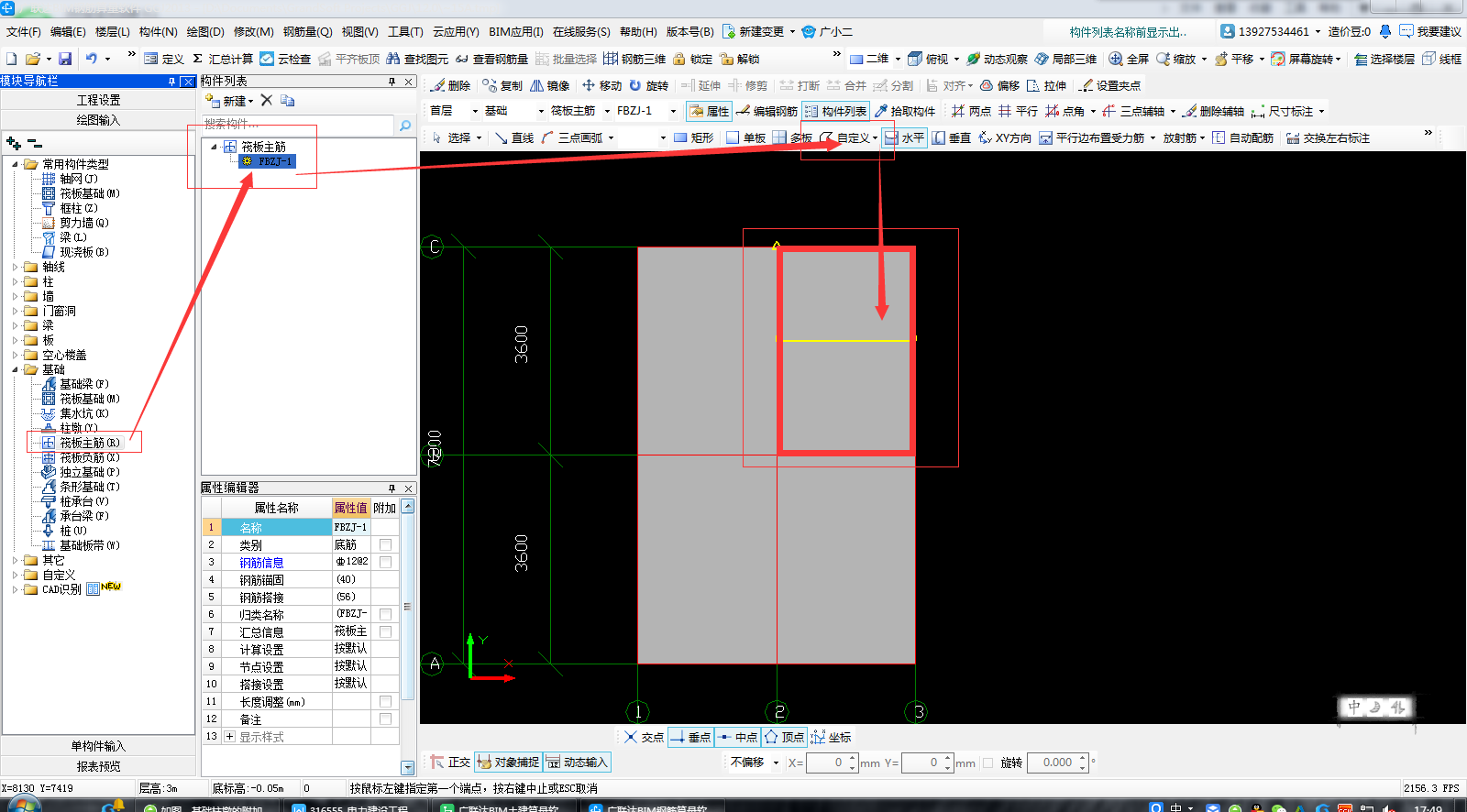Select the 直线 line drawing tool
The image size is (1467, 812).
coord(513,137)
